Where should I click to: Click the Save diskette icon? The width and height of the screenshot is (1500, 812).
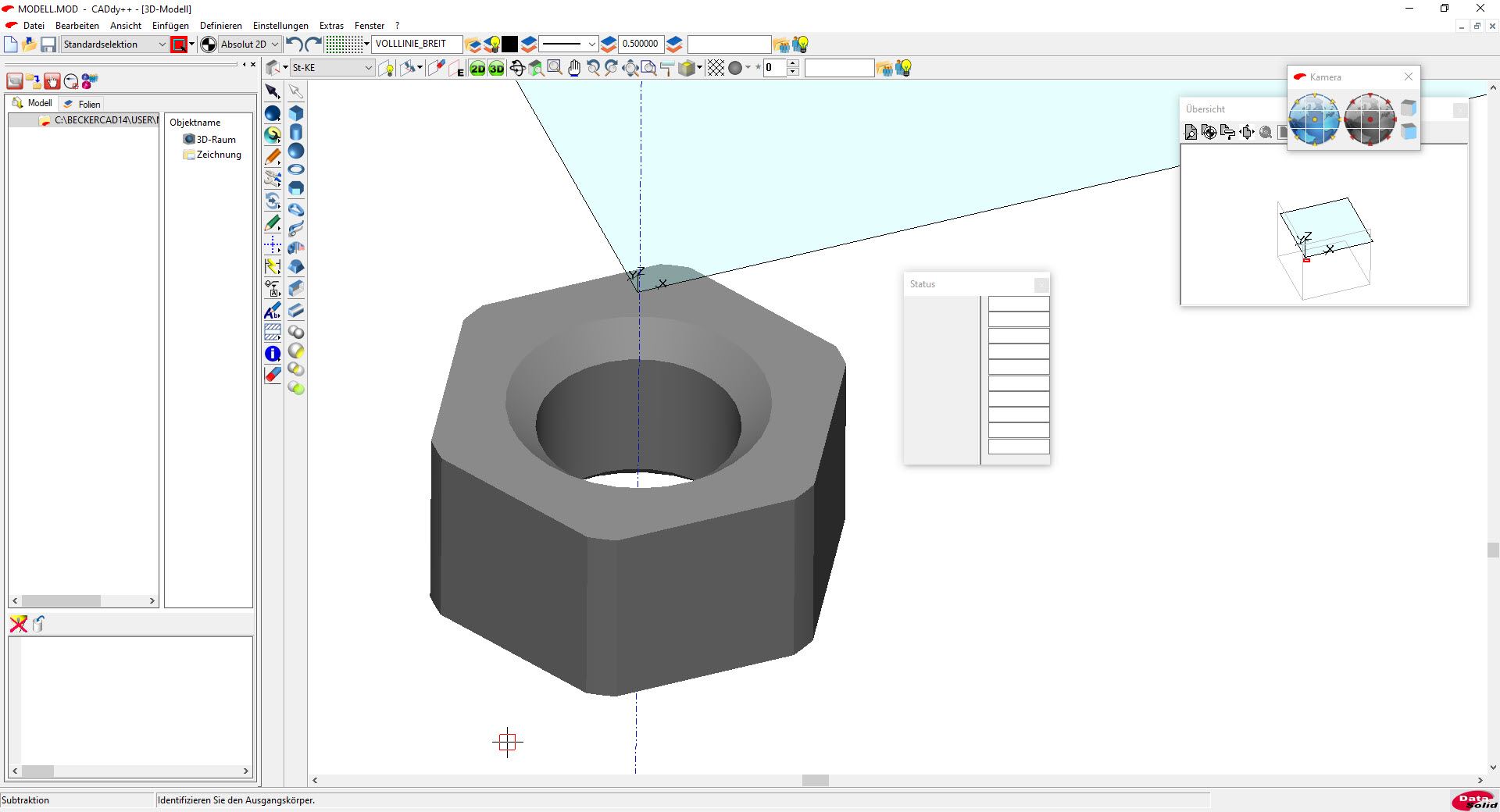(x=48, y=45)
